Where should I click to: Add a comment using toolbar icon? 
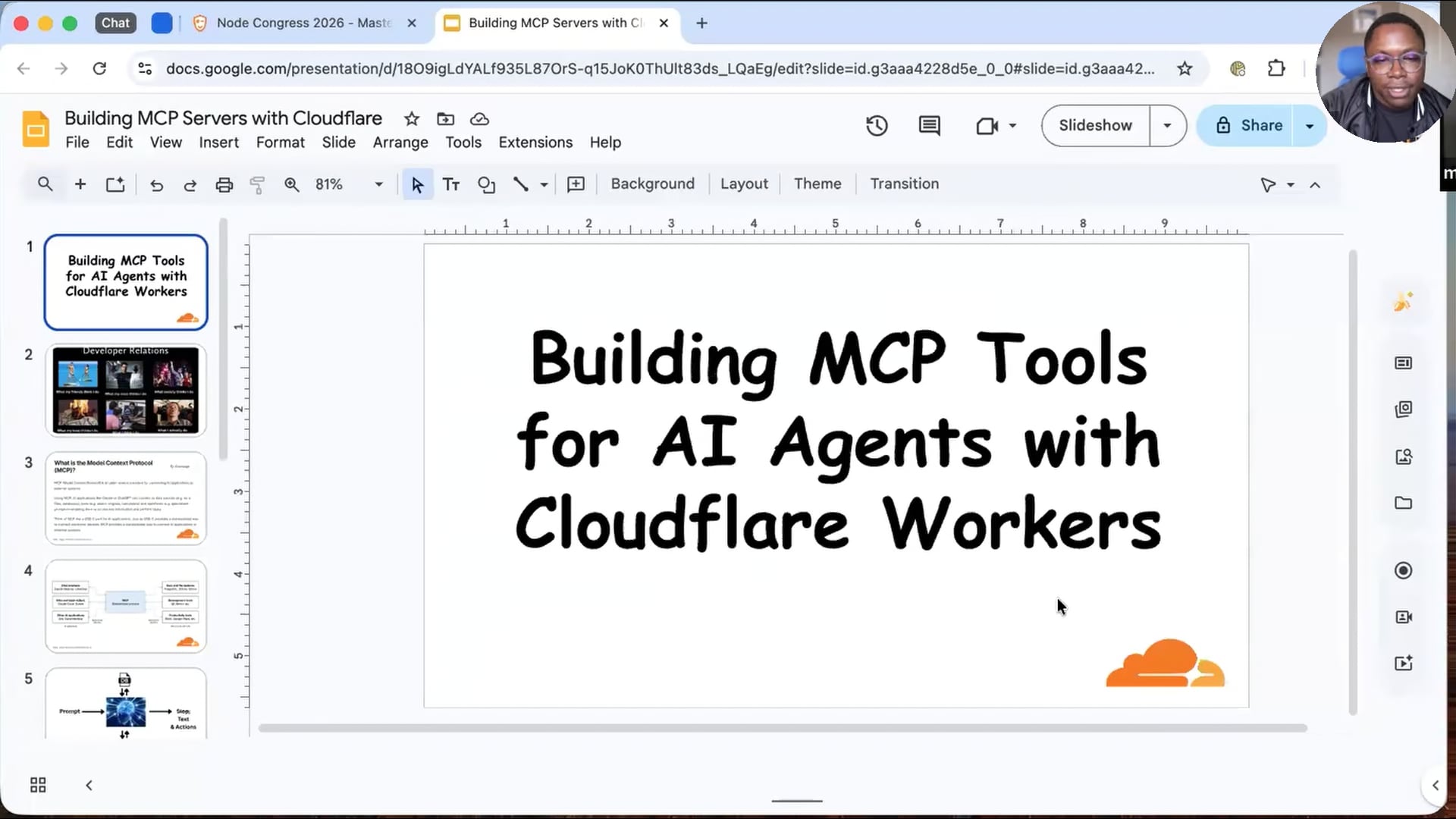(576, 184)
